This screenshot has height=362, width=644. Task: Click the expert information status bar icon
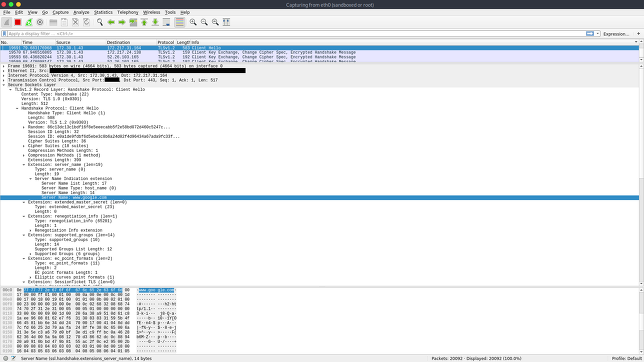pos(5,358)
